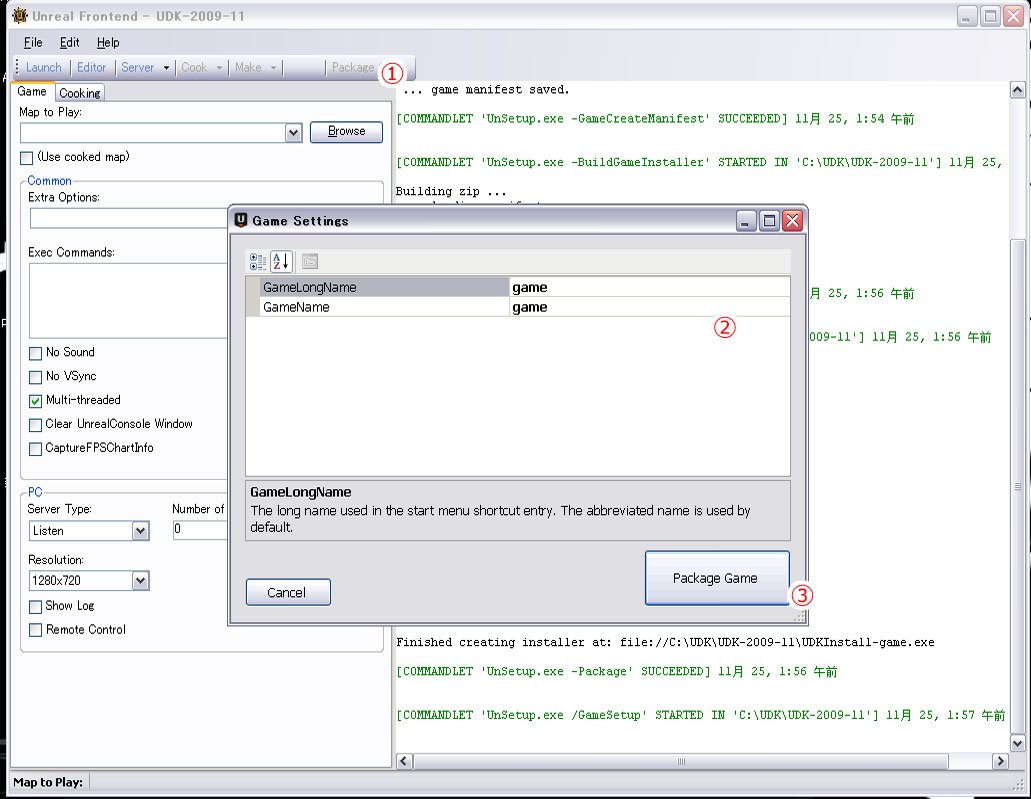
Task: Click the Extra Options text field
Action: pyautogui.click(x=129, y=218)
